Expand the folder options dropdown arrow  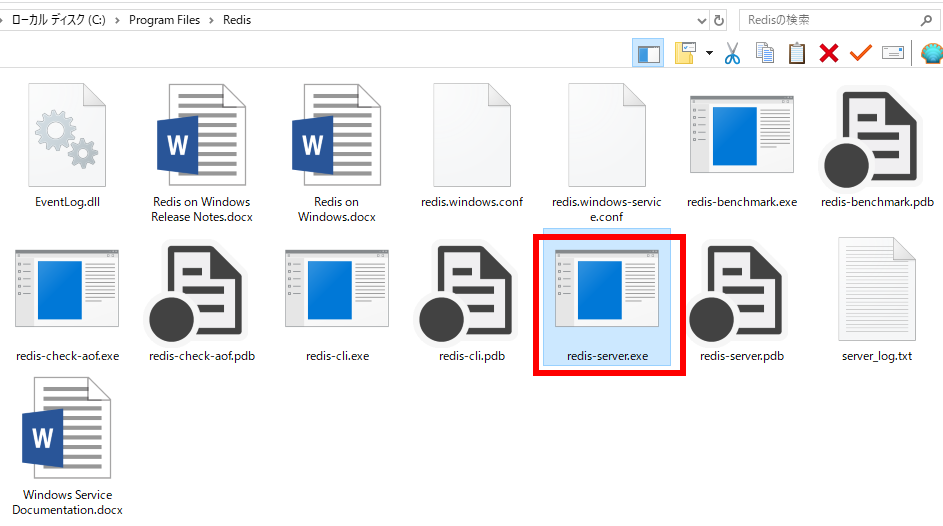[x=709, y=54]
